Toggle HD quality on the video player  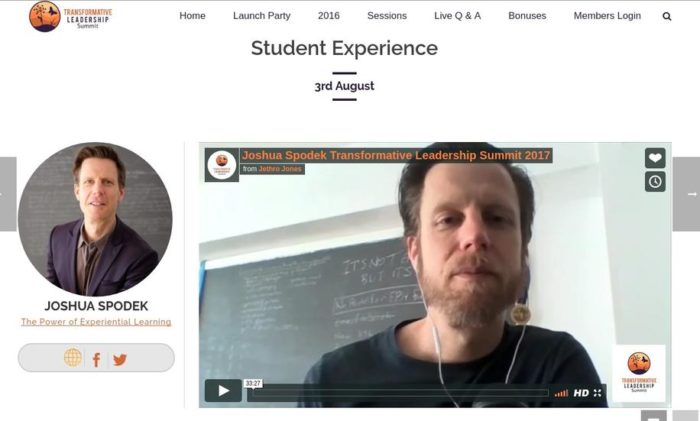coord(581,393)
